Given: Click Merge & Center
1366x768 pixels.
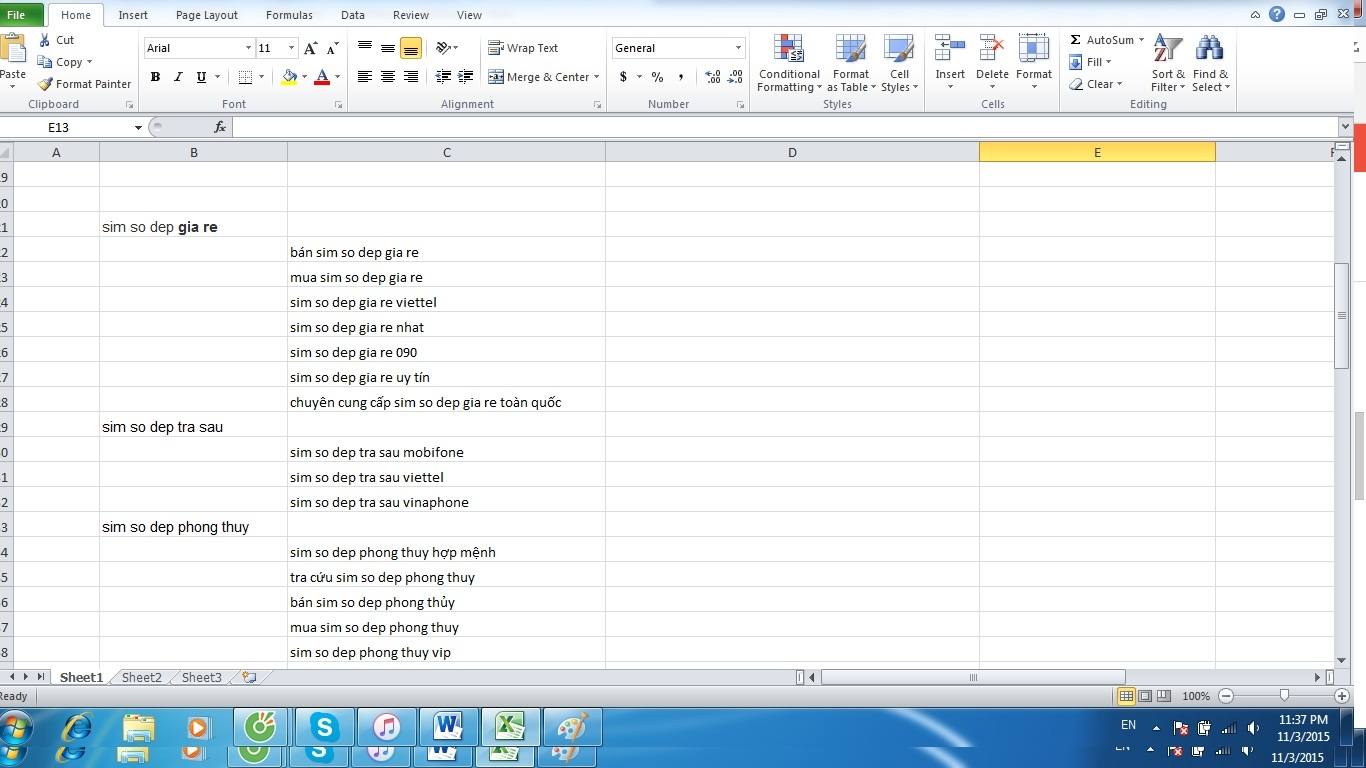Looking at the screenshot, I should tap(538, 77).
